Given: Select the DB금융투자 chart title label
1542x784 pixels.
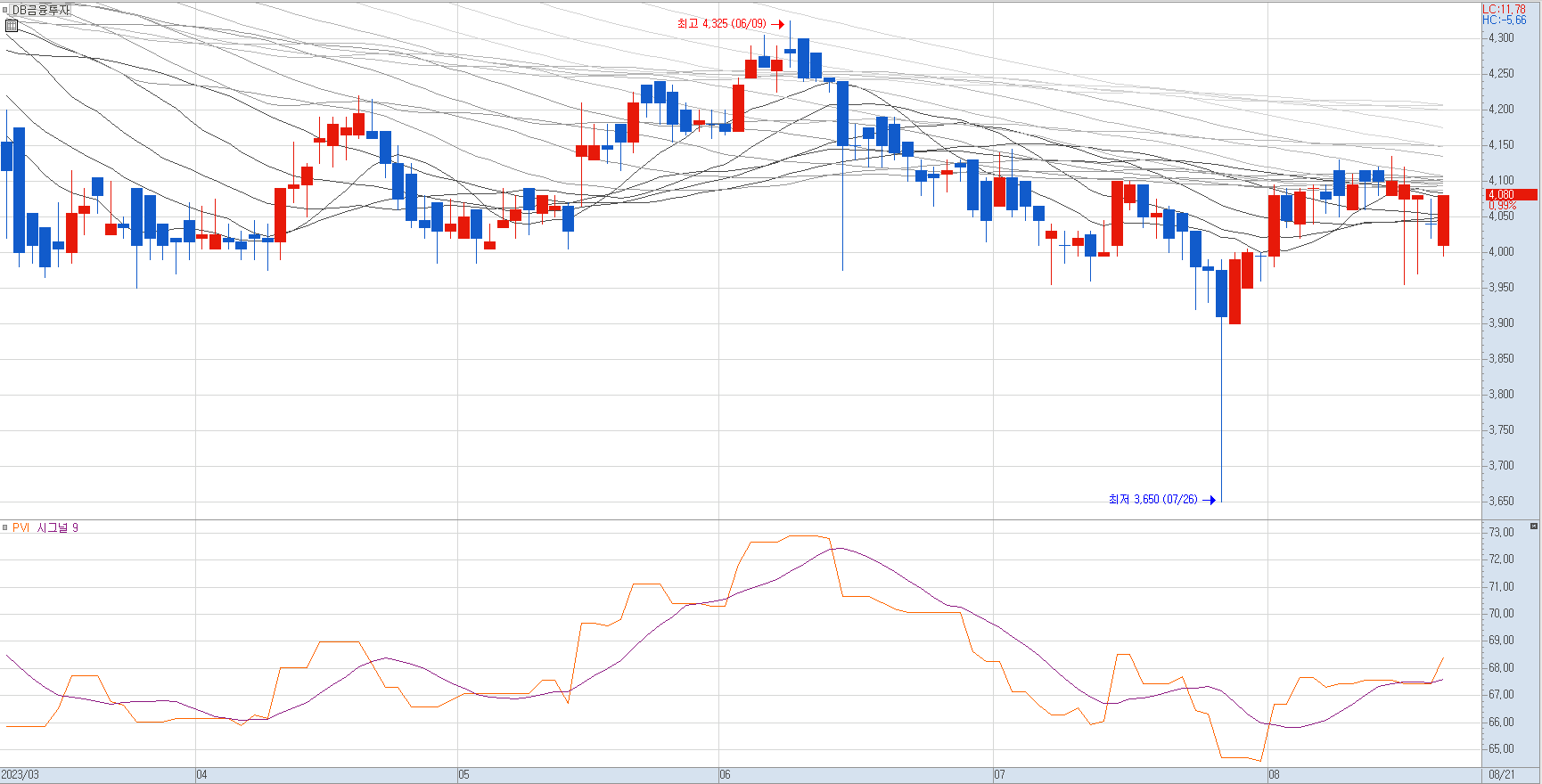Looking at the screenshot, I should tap(40, 10).
